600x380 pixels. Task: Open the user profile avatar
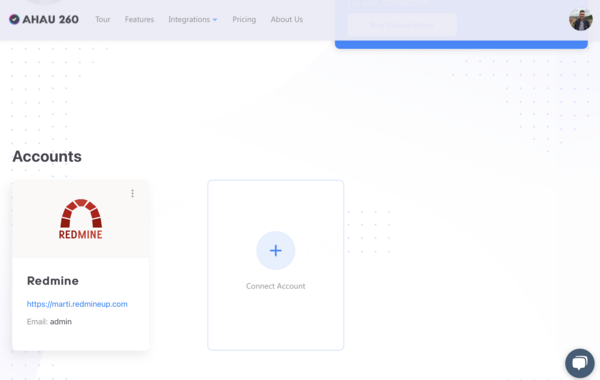coord(580,20)
